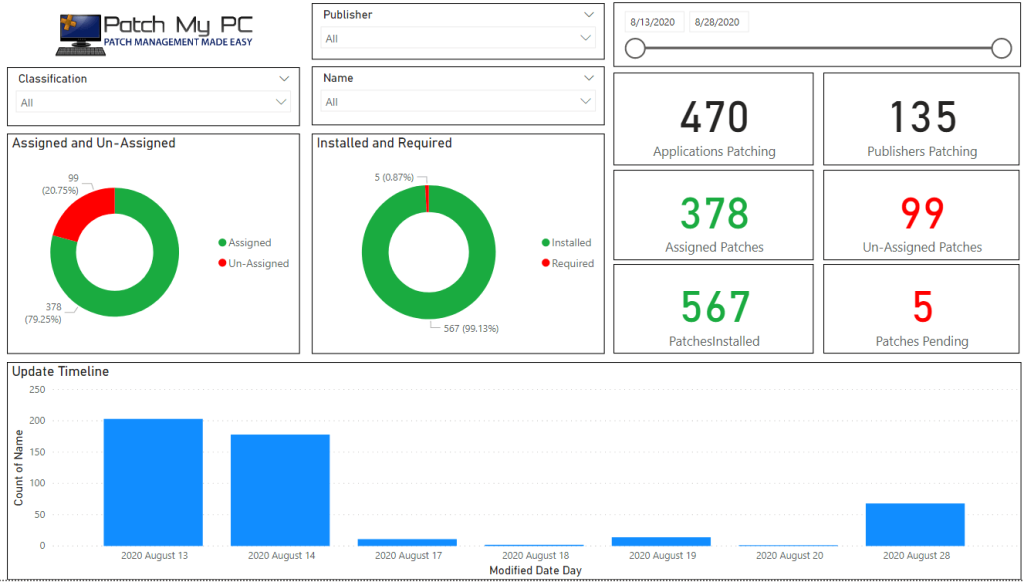
Task: Edit the end date 8/28/2020 field
Action: (718, 22)
